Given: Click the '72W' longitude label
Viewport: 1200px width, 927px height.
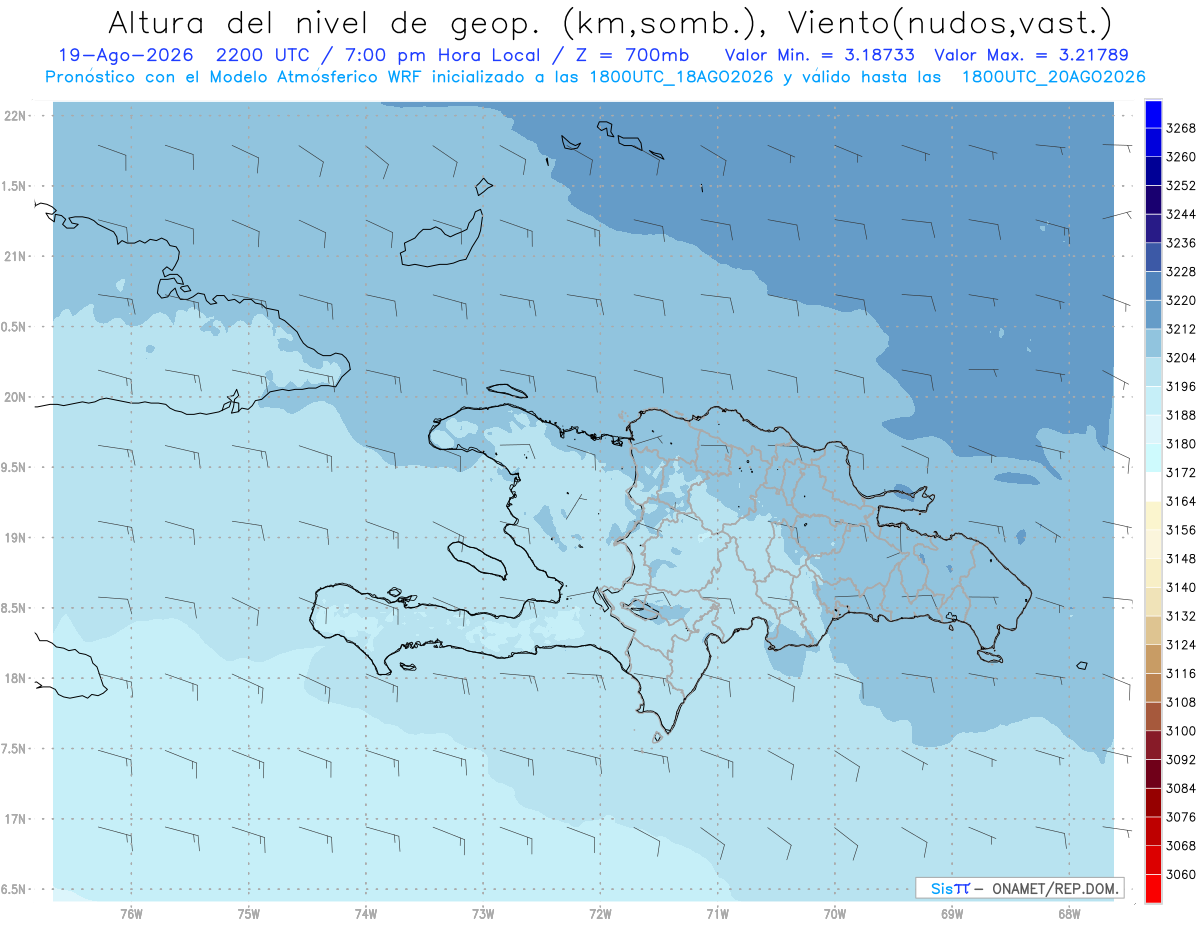Looking at the screenshot, I should click(x=600, y=914).
